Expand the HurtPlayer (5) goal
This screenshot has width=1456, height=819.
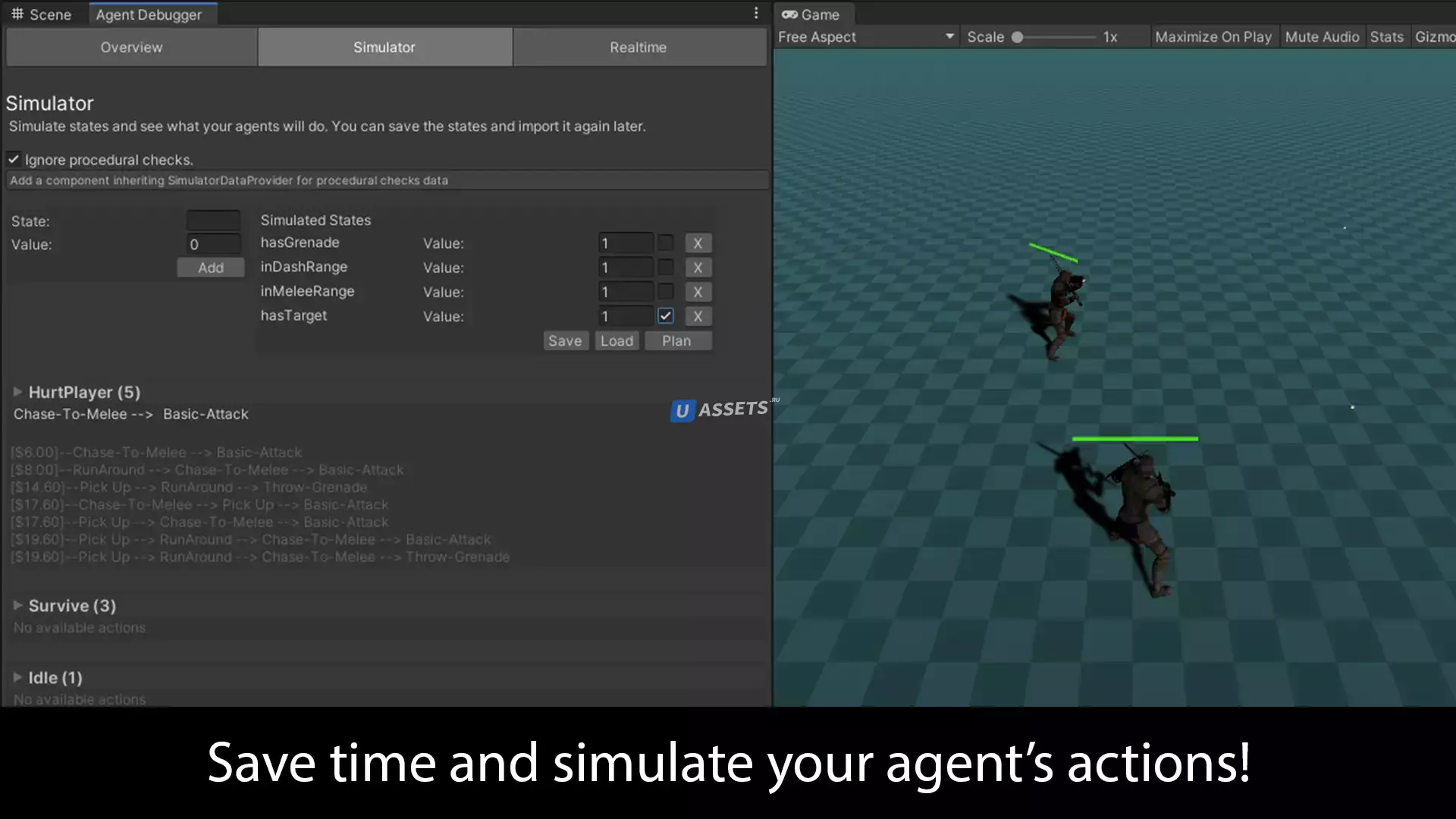(17, 392)
